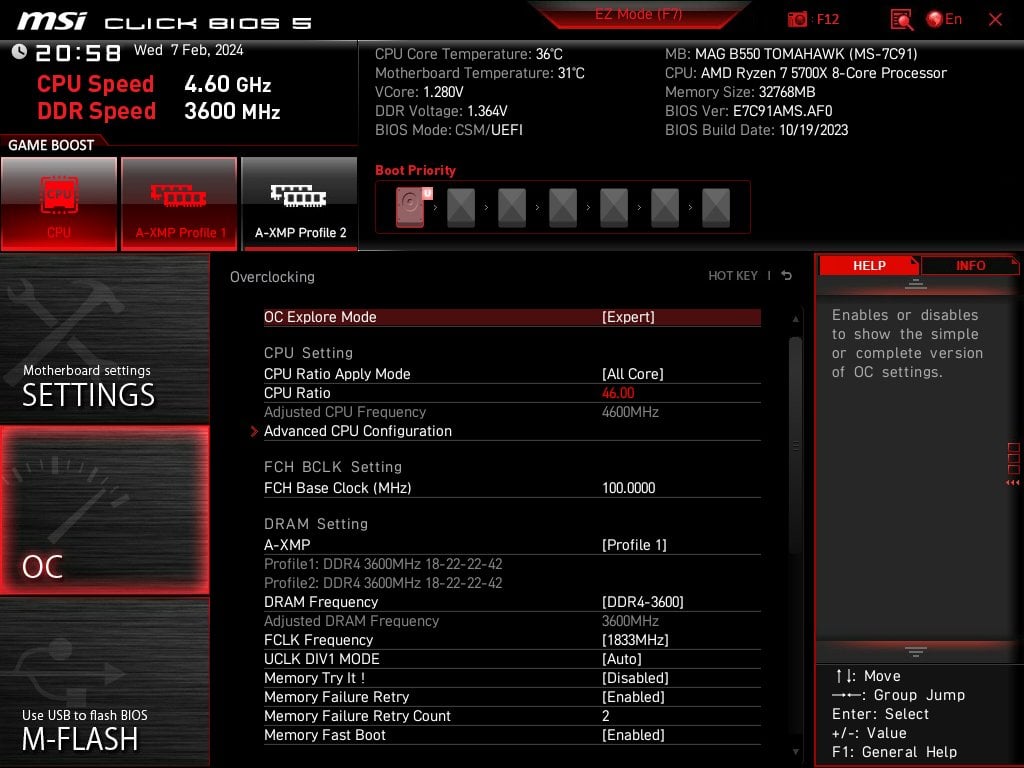Click the Adjusted DRAM Frequency row
Image resolution: width=1024 pixels, height=768 pixels.
pyautogui.click(x=512, y=621)
